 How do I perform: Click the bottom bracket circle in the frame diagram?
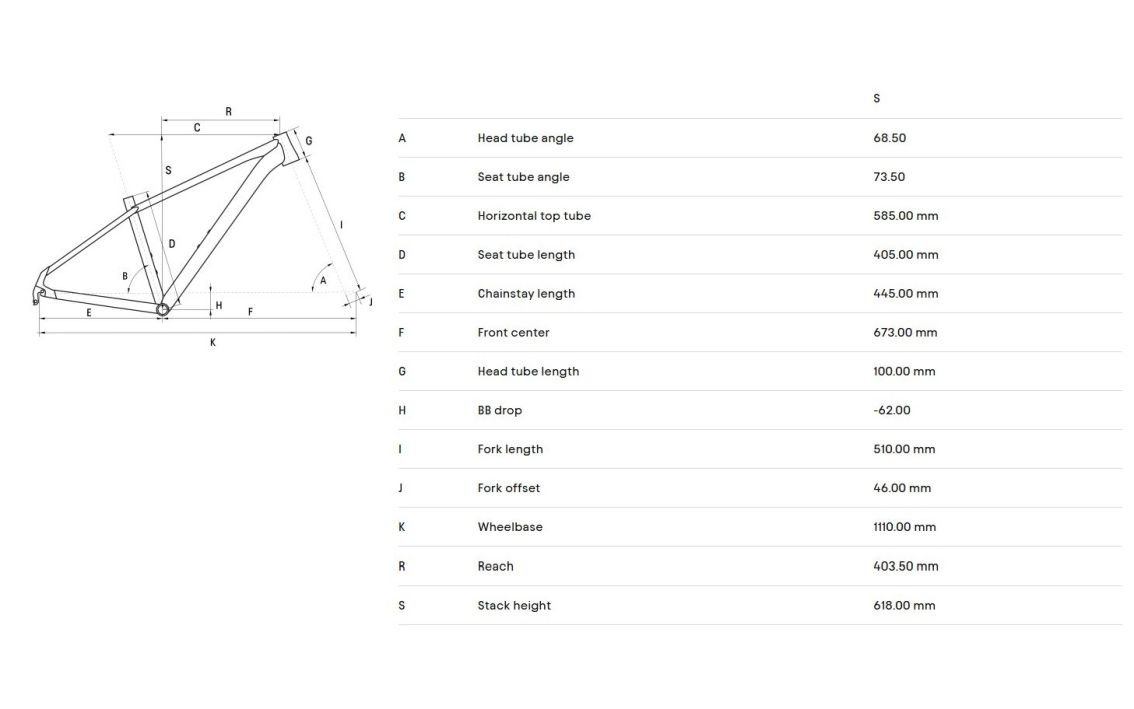[162, 309]
